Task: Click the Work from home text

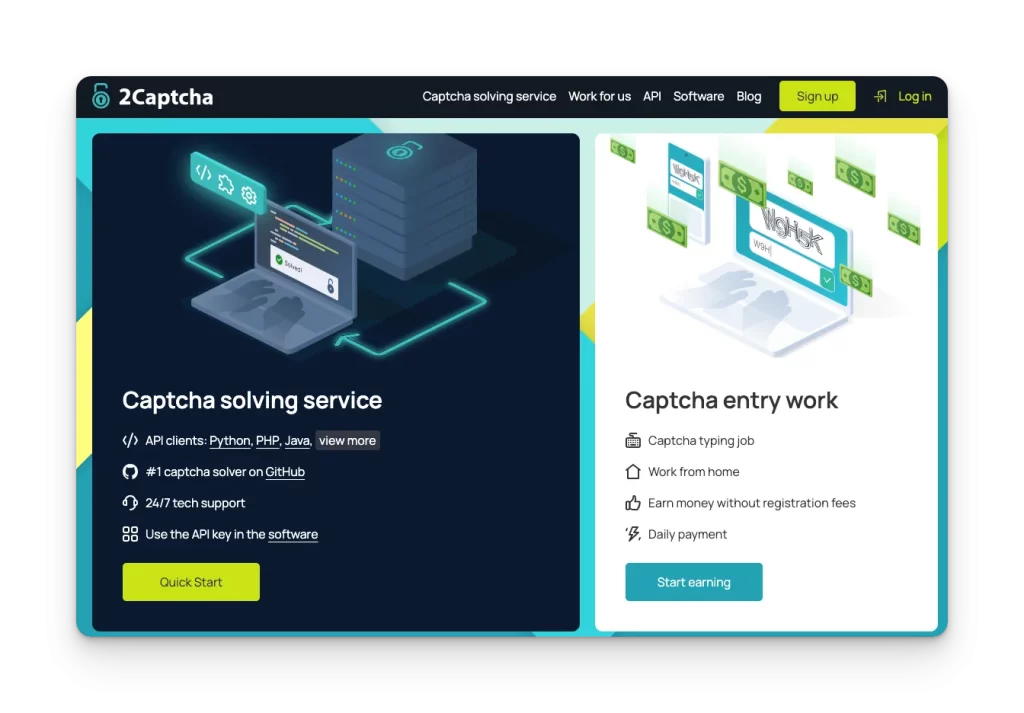Action: [x=694, y=471]
